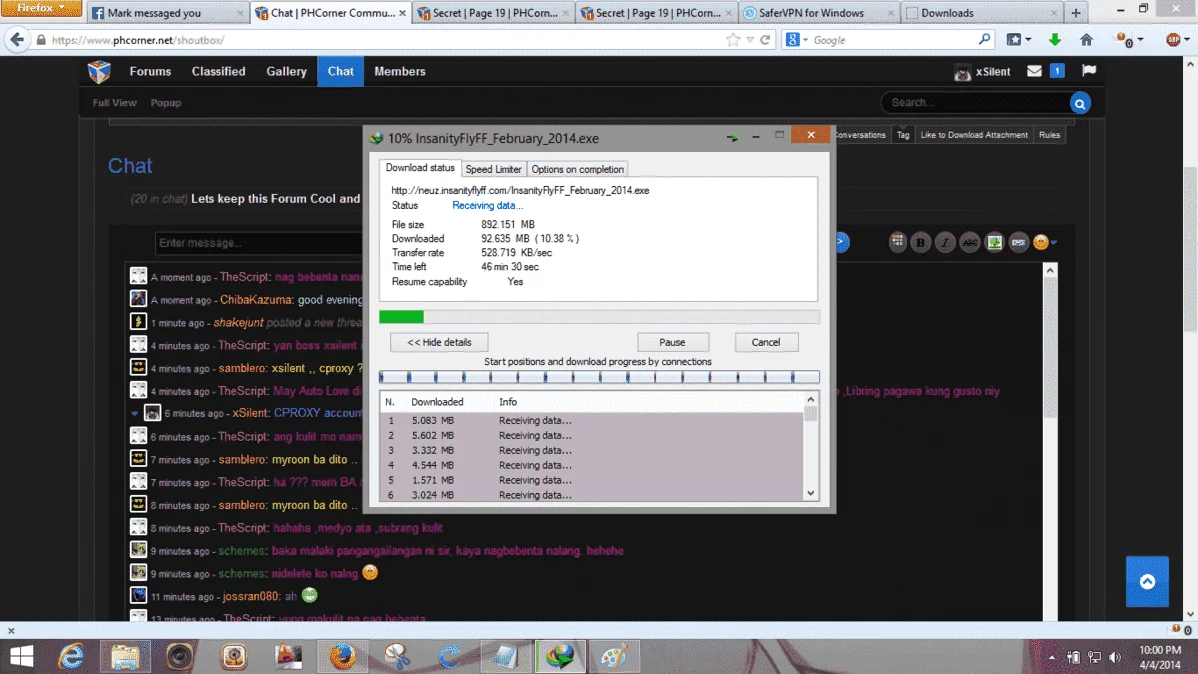The width and height of the screenshot is (1198, 674).
Task: Click the forum Search field
Action: 976,102
